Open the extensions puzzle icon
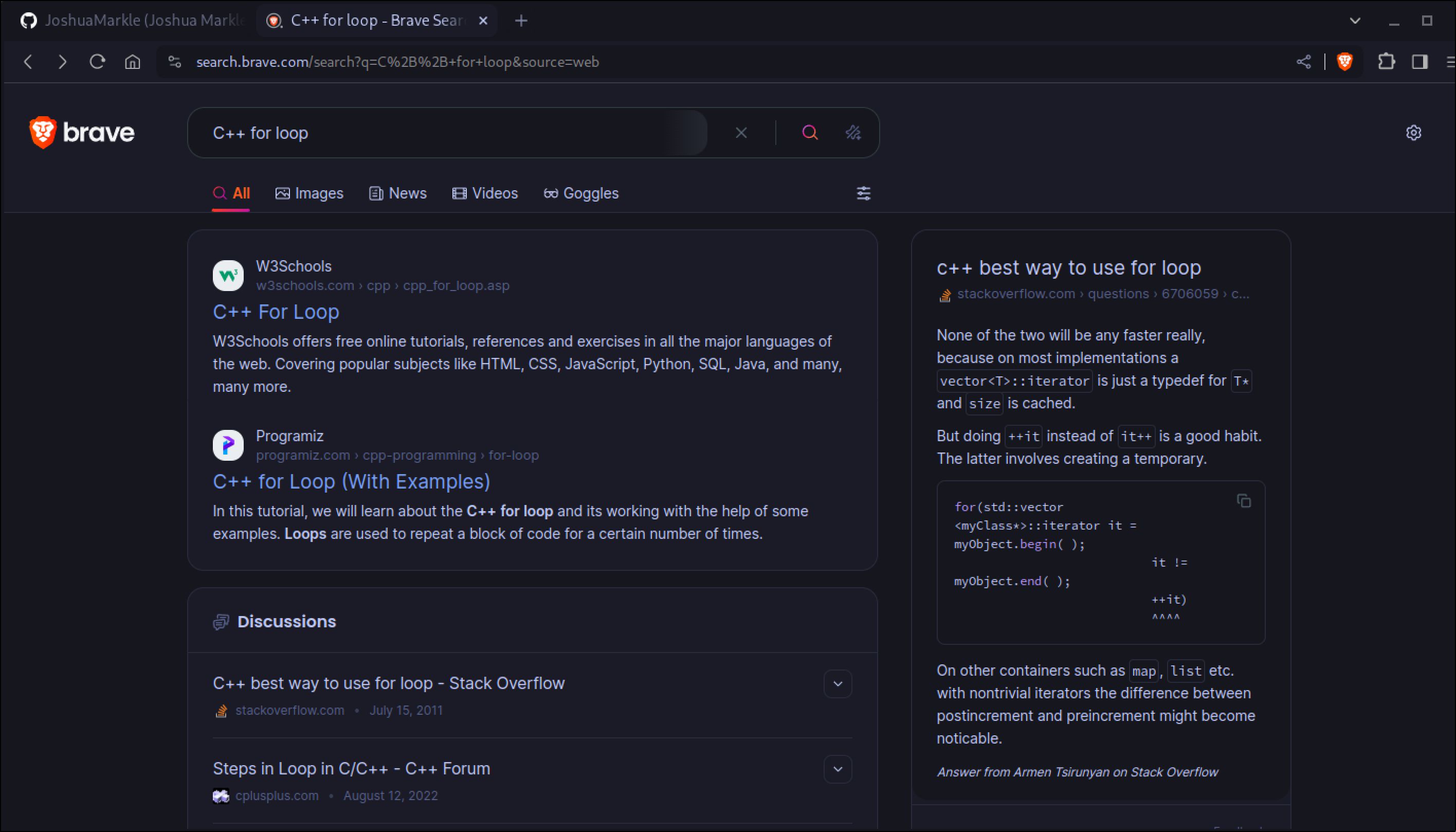This screenshot has height=832, width=1456. point(1386,62)
